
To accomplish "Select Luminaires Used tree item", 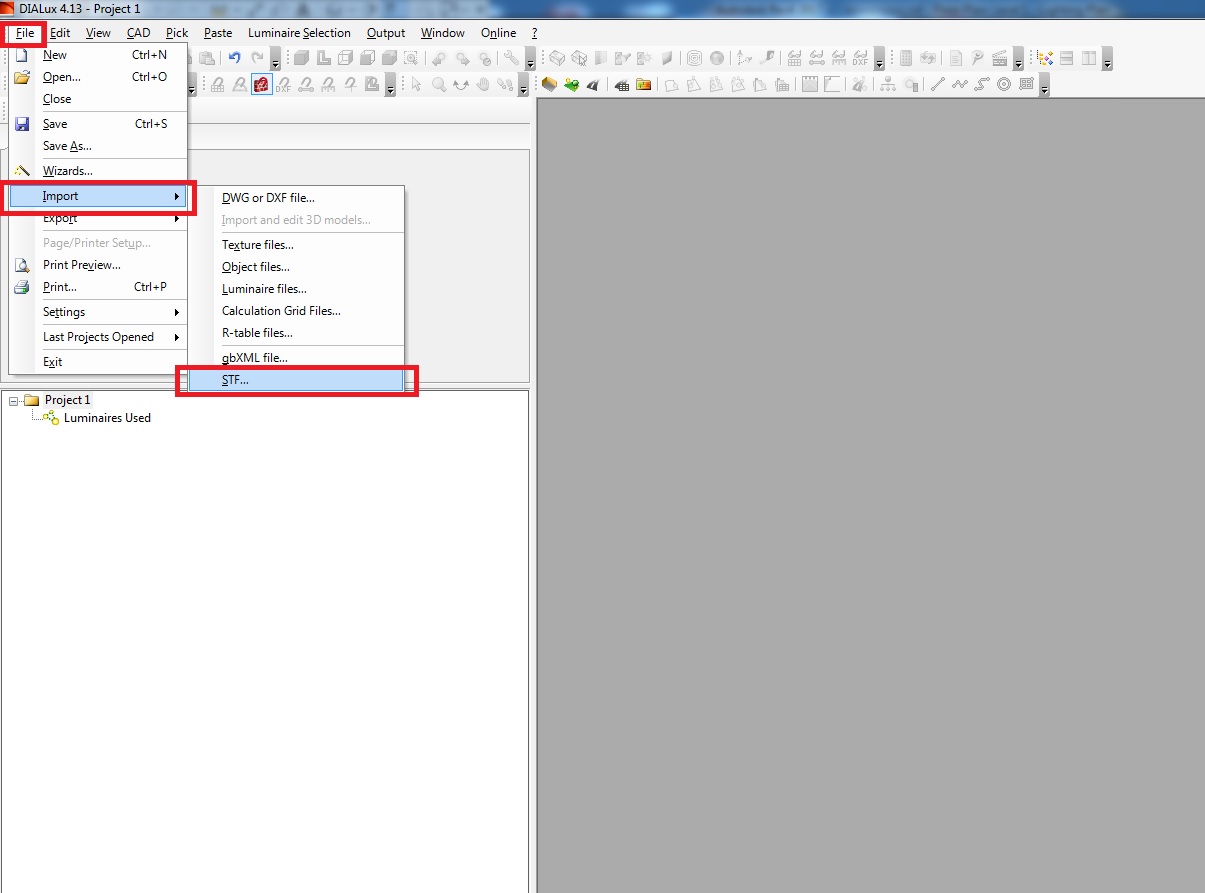I will [107, 418].
